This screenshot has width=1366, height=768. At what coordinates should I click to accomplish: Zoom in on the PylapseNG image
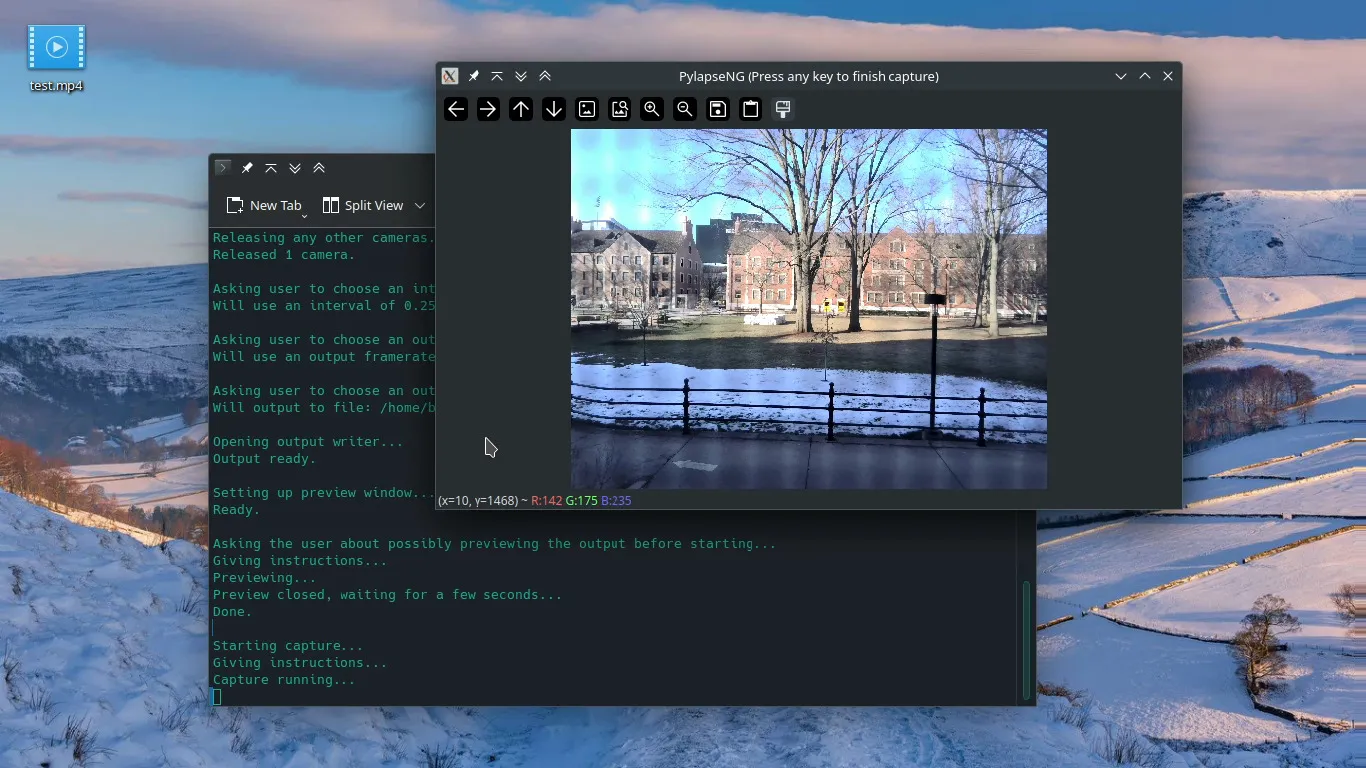(652, 110)
